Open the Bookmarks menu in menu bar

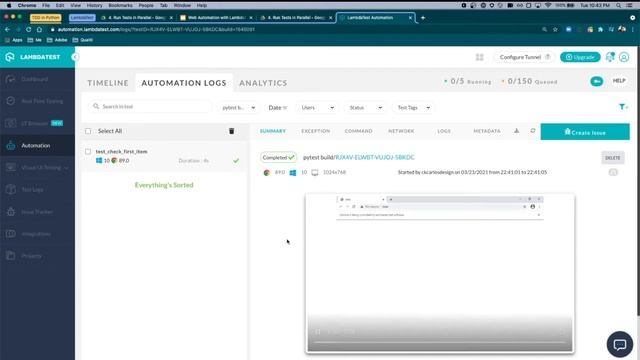[120, 5]
